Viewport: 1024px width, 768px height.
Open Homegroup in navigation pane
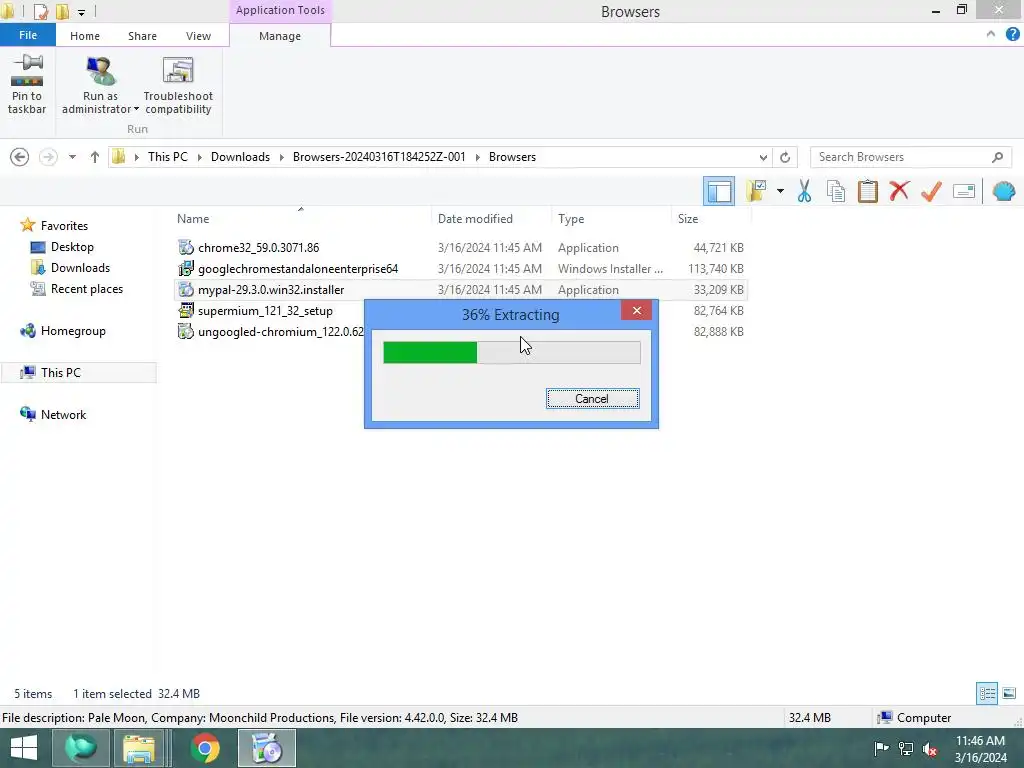(x=73, y=330)
